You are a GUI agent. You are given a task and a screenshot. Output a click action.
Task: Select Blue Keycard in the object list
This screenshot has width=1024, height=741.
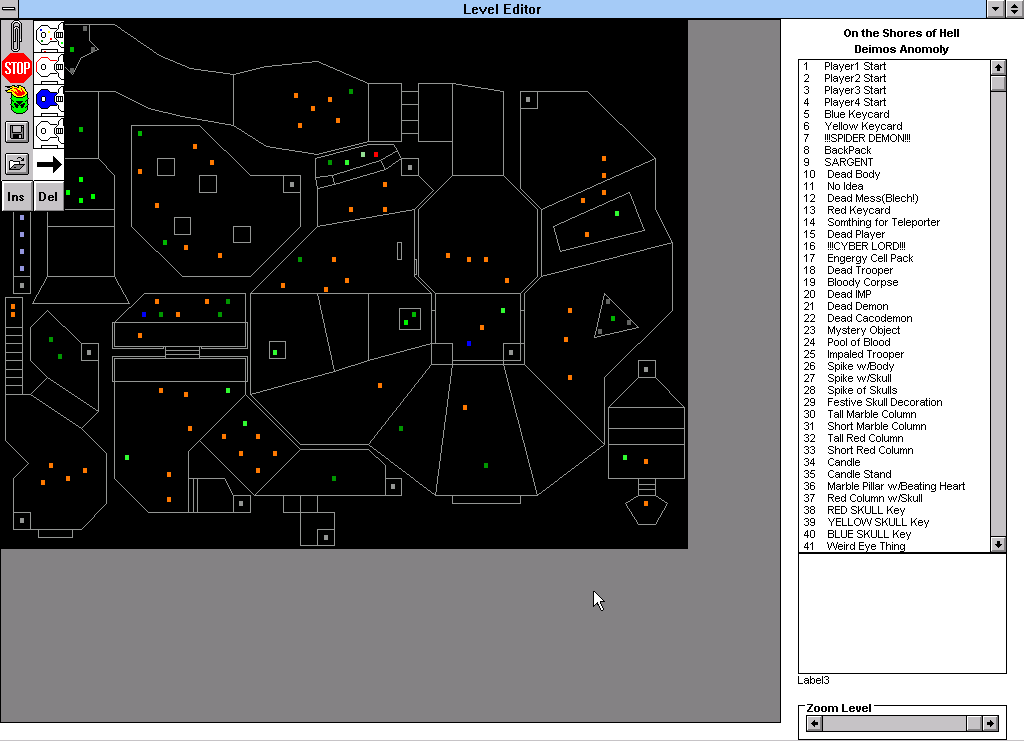856,114
